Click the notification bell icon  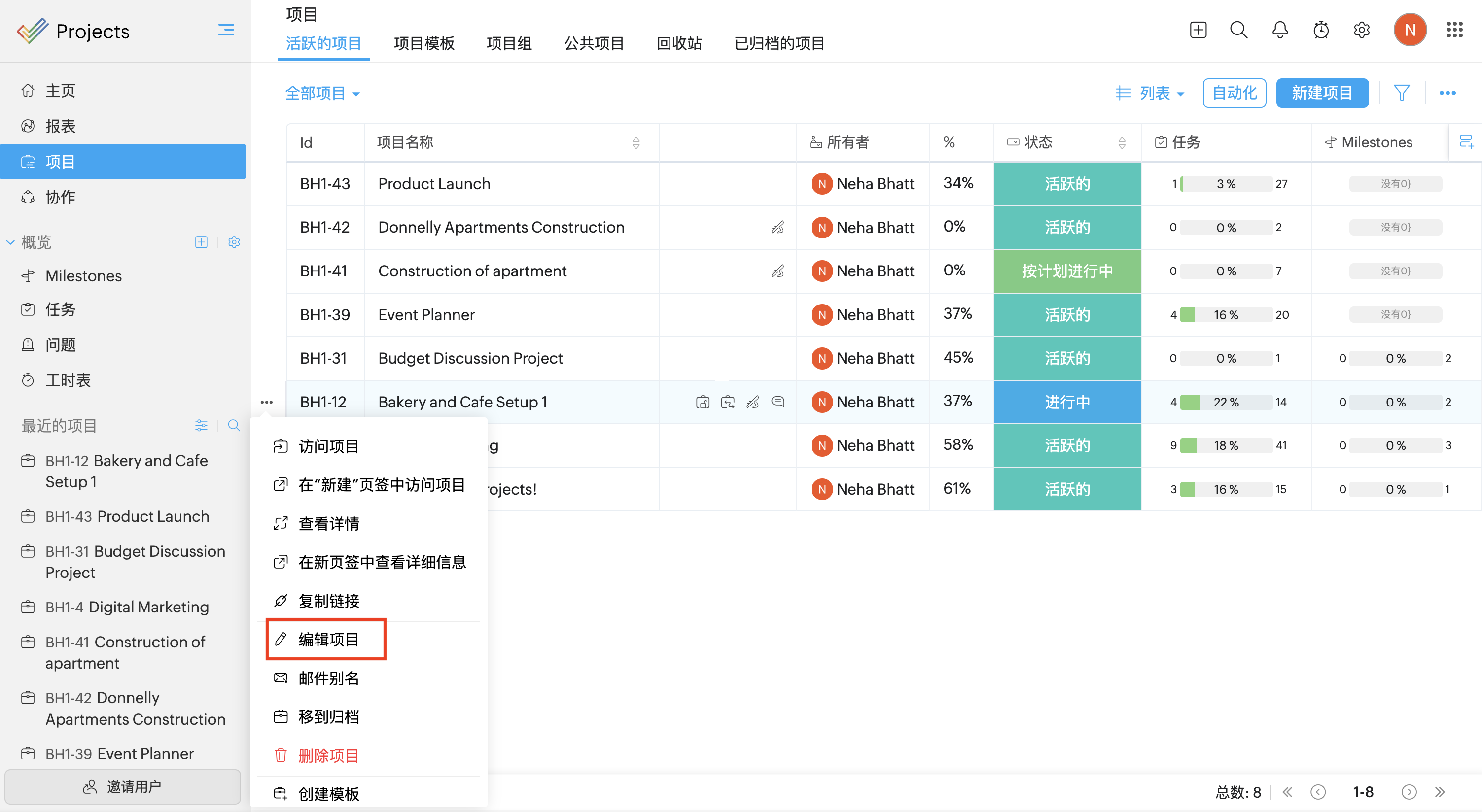(1279, 30)
